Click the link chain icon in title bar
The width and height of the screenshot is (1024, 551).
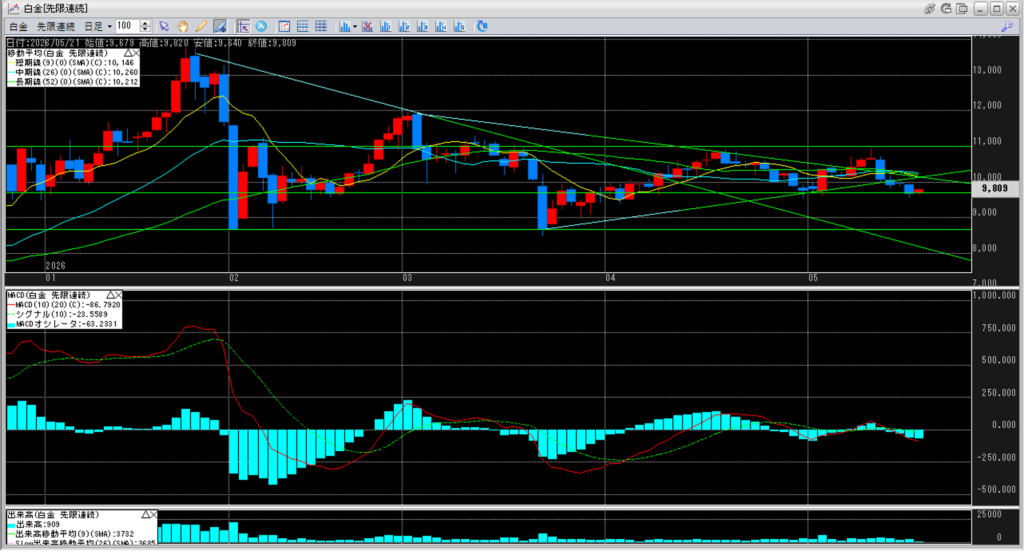pyautogui.click(x=929, y=8)
